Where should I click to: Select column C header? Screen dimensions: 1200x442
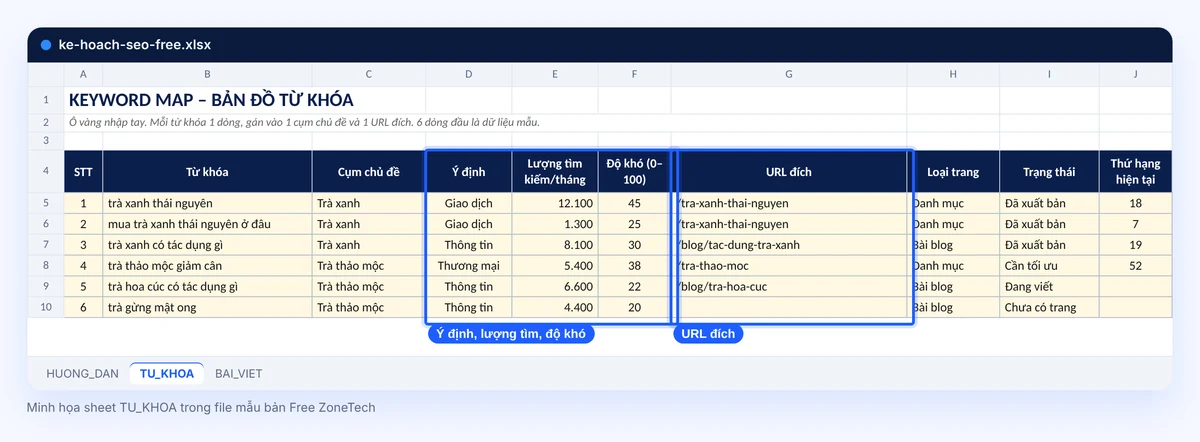click(369, 75)
